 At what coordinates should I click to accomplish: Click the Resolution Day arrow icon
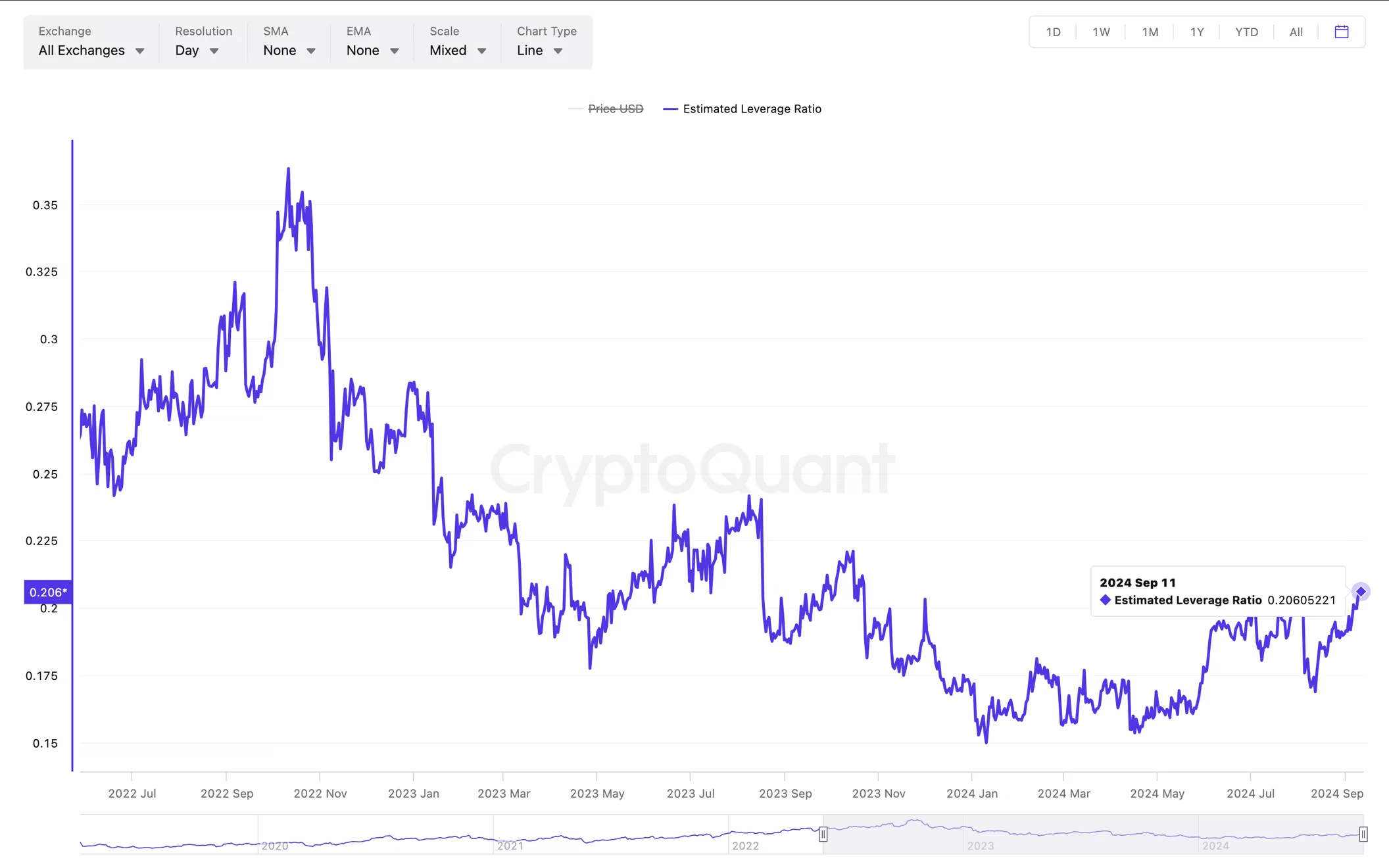pyautogui.click(x=214, y=51)
